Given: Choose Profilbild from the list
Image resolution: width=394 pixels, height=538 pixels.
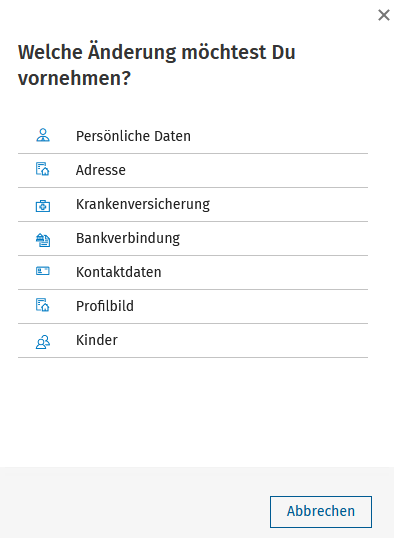Looking at the screenshot, I should click(193, 306).
